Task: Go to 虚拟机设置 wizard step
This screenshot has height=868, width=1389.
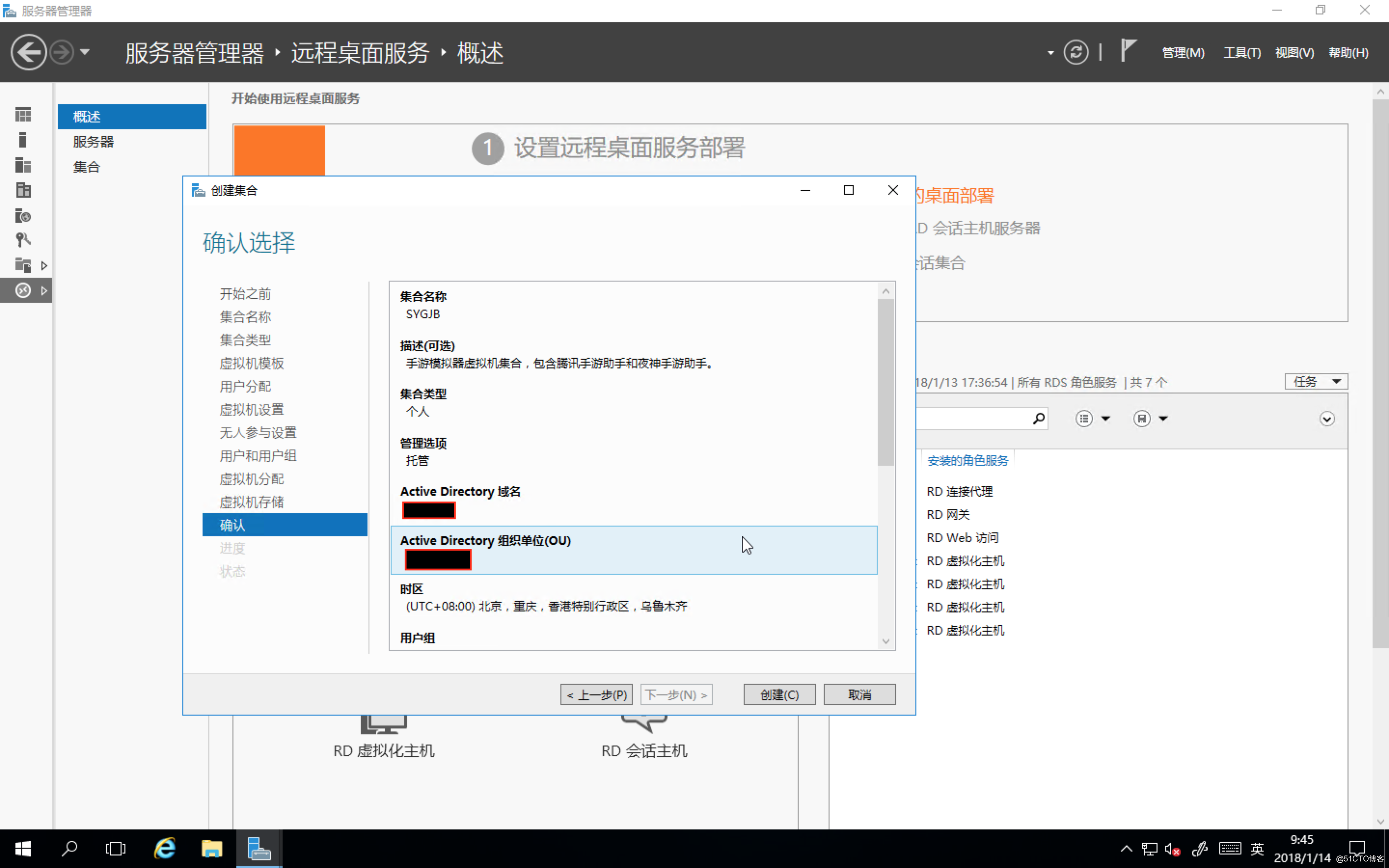Action: (251, 409)
